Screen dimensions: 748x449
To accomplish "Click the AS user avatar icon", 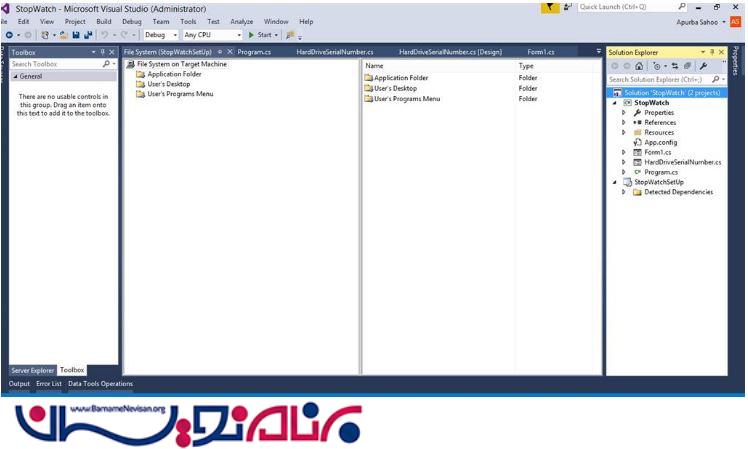I will point(735,22).
